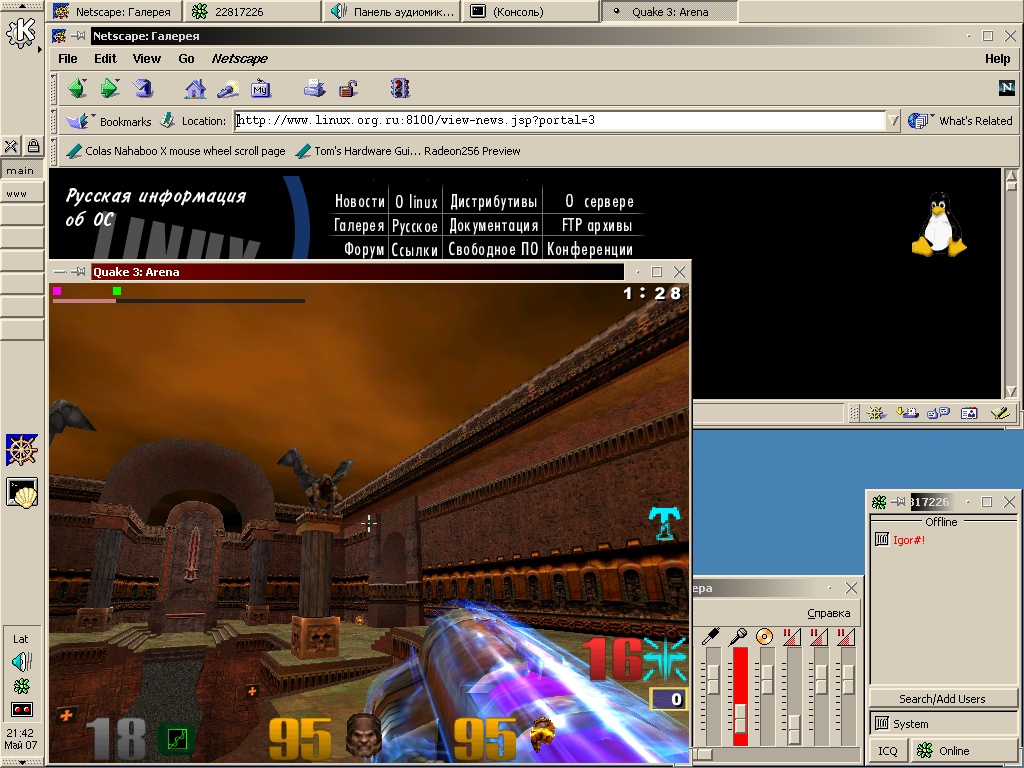Toggle line-in plug channel in mixer
The image size is (1024, 768).
[711, 635]
